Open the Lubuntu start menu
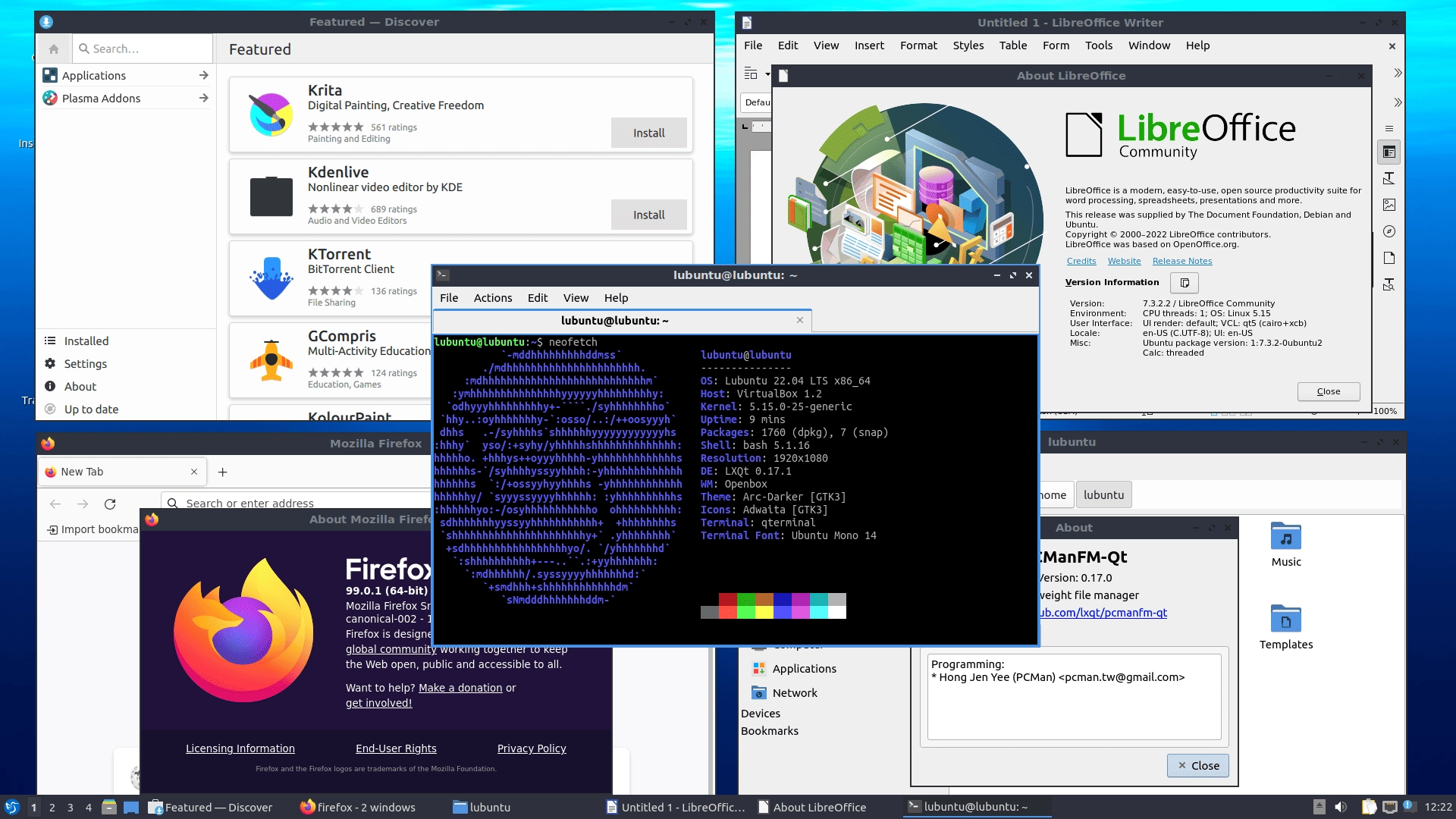The width and height of the screenshot is (1456, 819). (11, 808)
